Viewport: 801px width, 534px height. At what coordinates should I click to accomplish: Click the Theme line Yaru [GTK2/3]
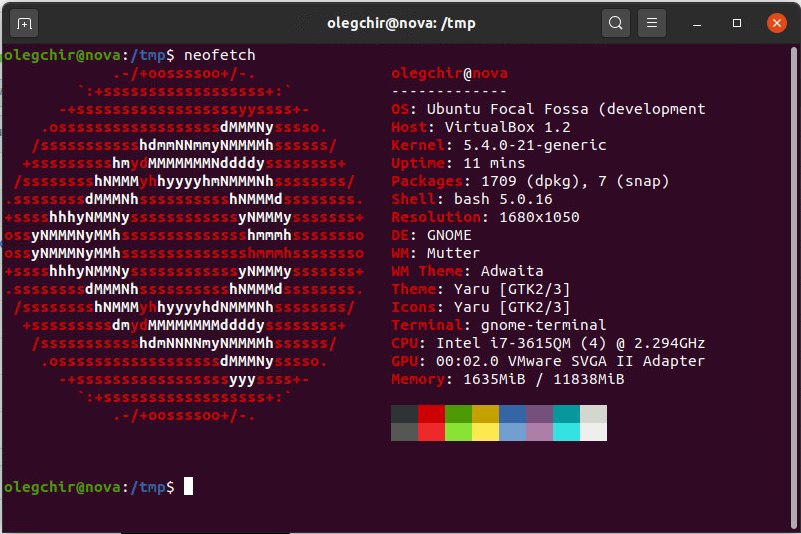(480, 289)
